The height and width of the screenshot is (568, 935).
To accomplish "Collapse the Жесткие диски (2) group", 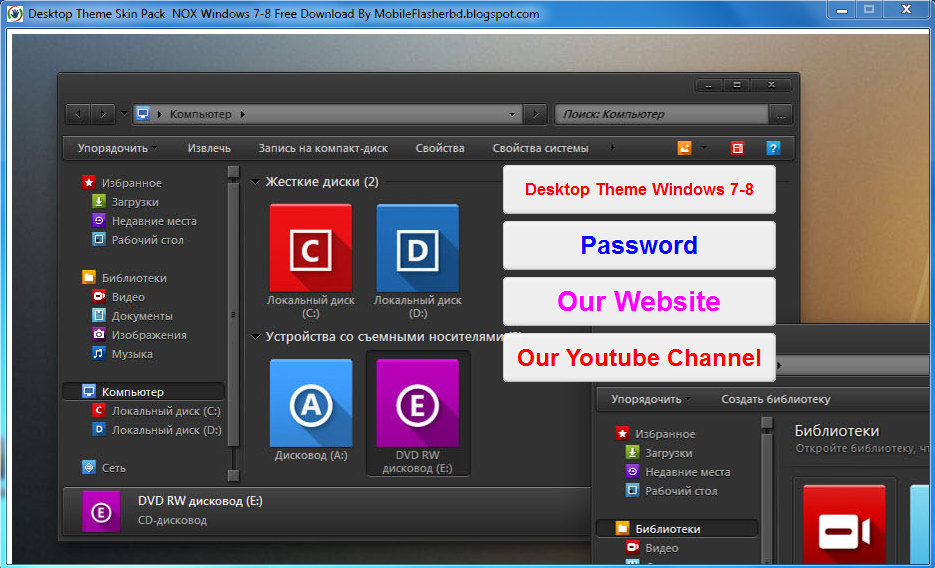I will tap(255, 182).
